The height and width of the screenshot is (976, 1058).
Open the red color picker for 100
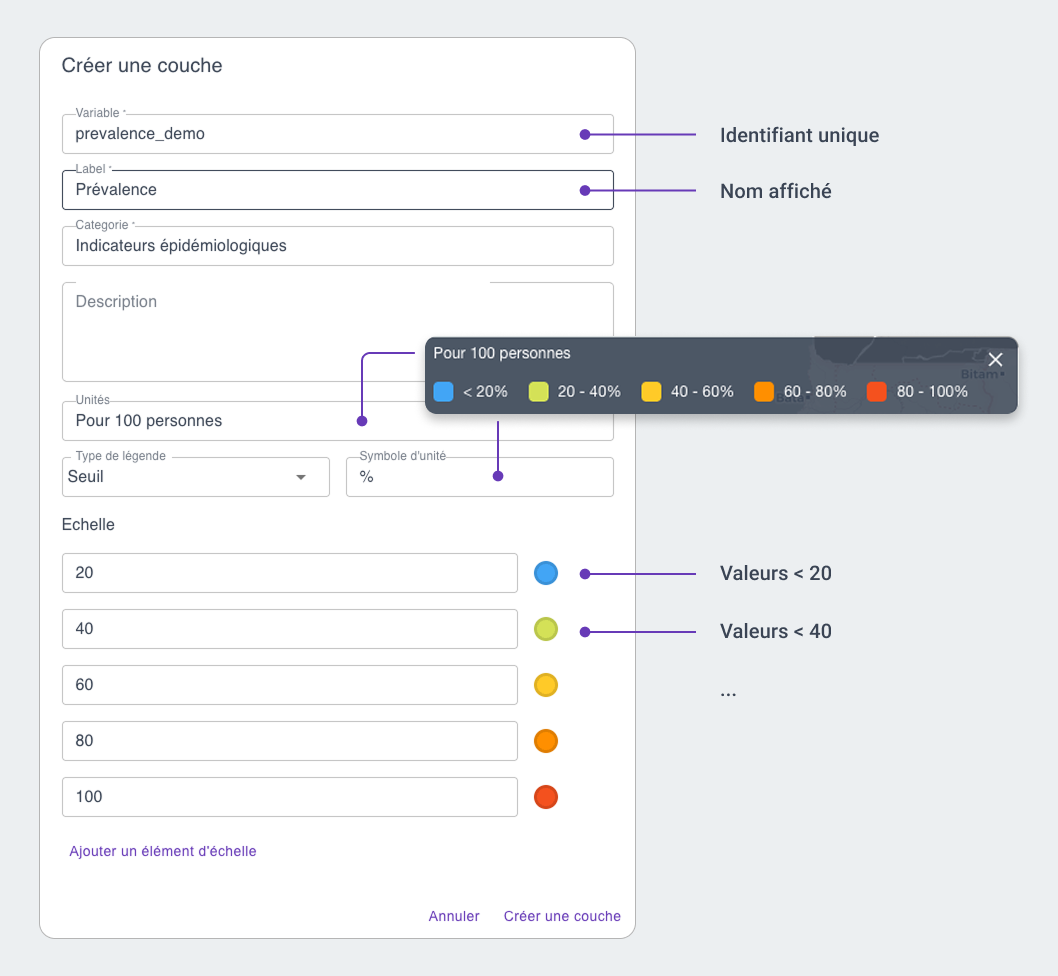click(546, 797)
